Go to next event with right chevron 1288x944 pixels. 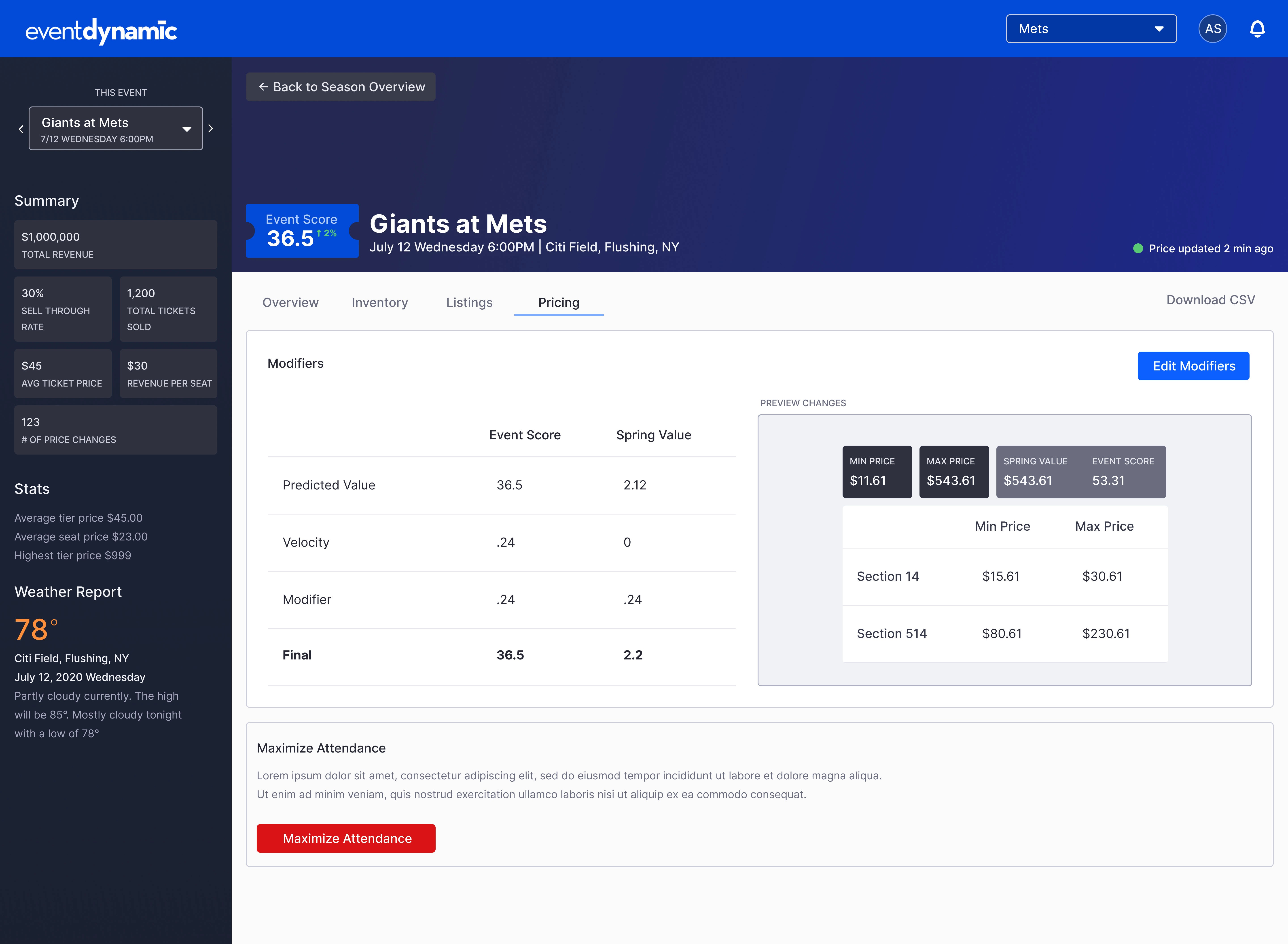point(211,129)
